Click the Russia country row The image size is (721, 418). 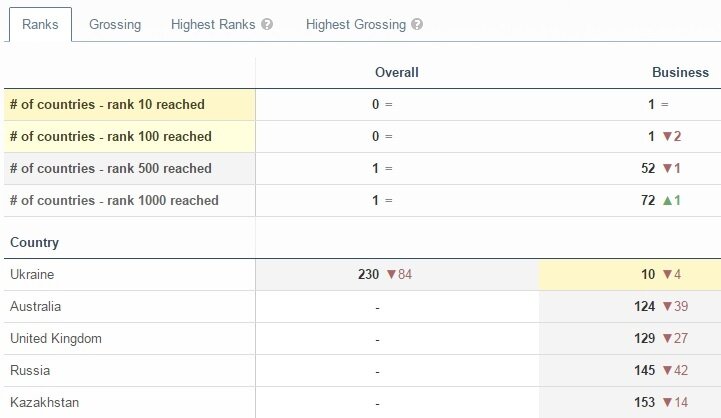point(29,370)
